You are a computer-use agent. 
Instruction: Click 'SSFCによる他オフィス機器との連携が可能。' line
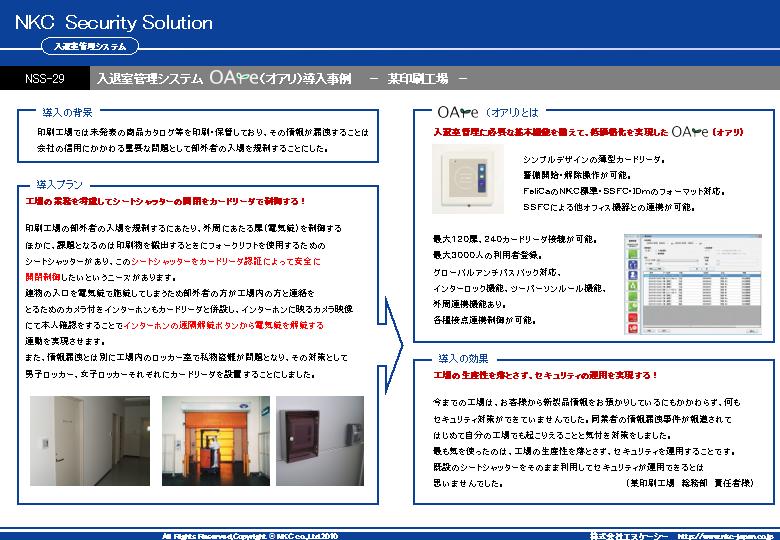point(609,207)
